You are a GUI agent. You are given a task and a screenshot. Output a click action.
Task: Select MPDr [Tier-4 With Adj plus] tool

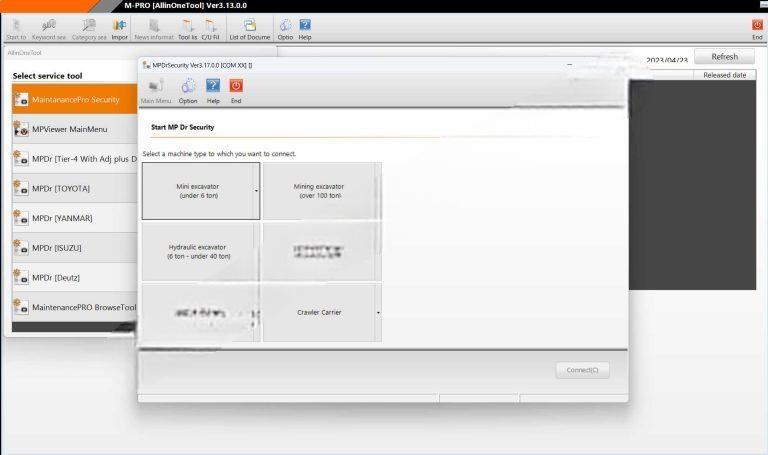74,159
